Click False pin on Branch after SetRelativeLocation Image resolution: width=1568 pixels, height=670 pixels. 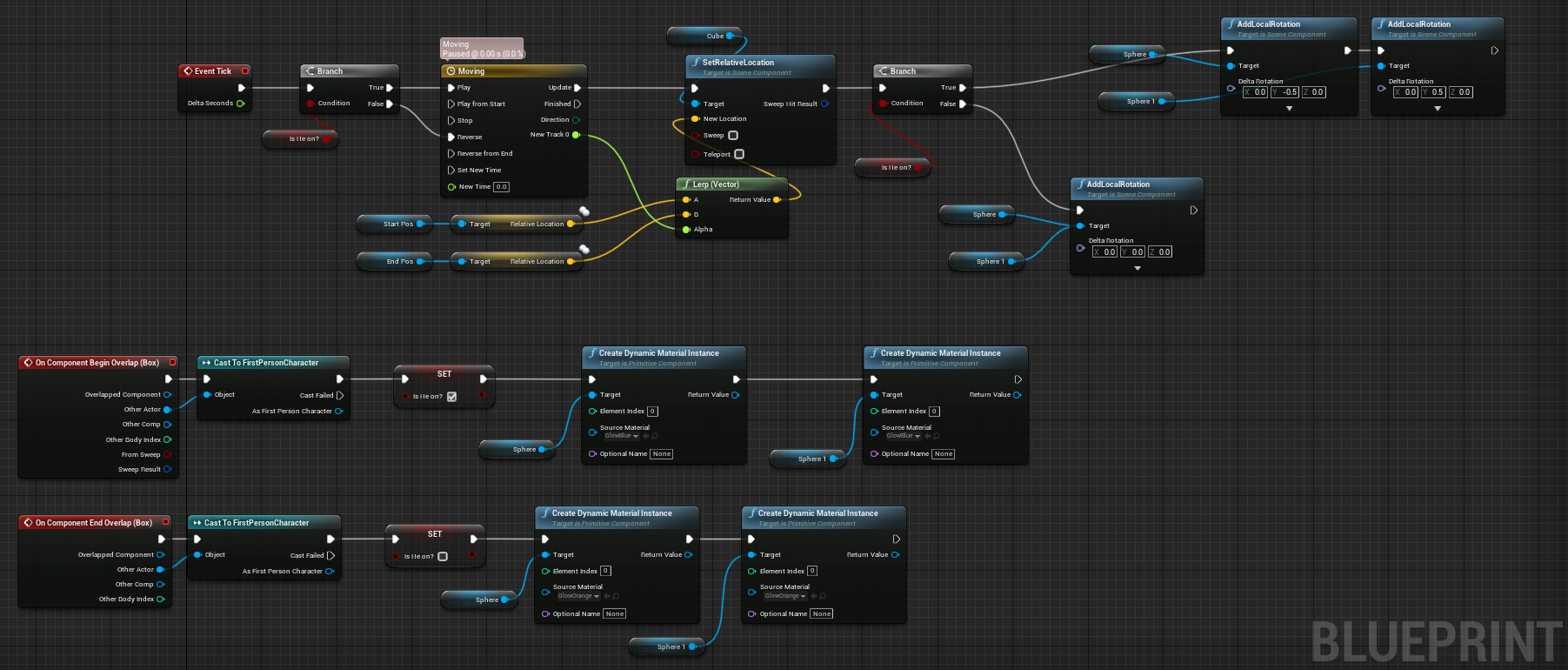[x=963, y=104]
